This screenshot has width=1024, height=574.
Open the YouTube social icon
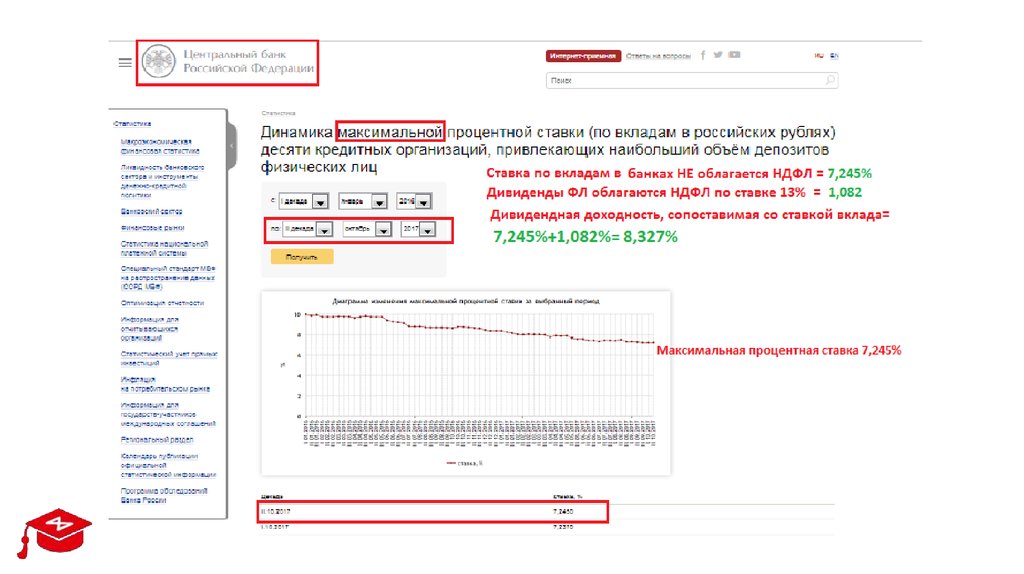point(735,55)
